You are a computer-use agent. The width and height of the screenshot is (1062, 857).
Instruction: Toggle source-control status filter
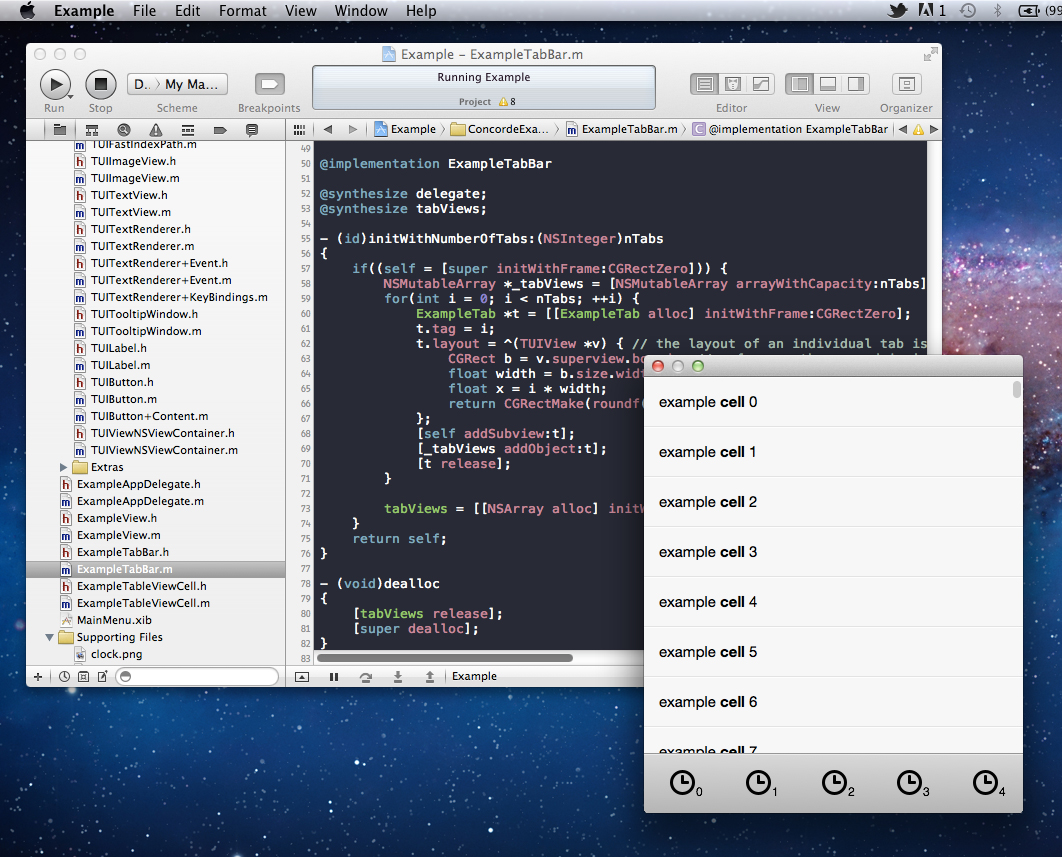tap(83, 676)
